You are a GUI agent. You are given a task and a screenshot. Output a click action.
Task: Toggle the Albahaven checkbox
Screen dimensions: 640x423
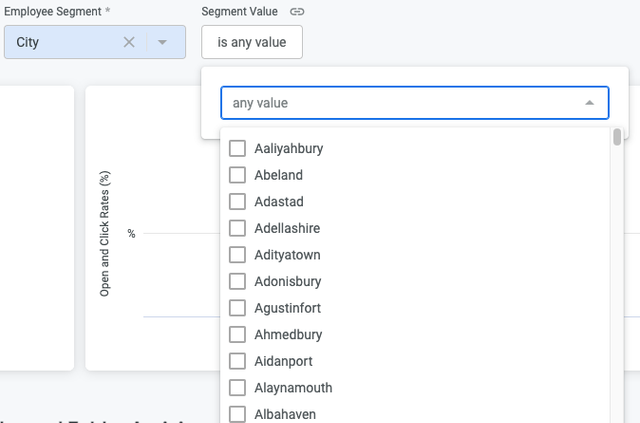coord(238,414)
